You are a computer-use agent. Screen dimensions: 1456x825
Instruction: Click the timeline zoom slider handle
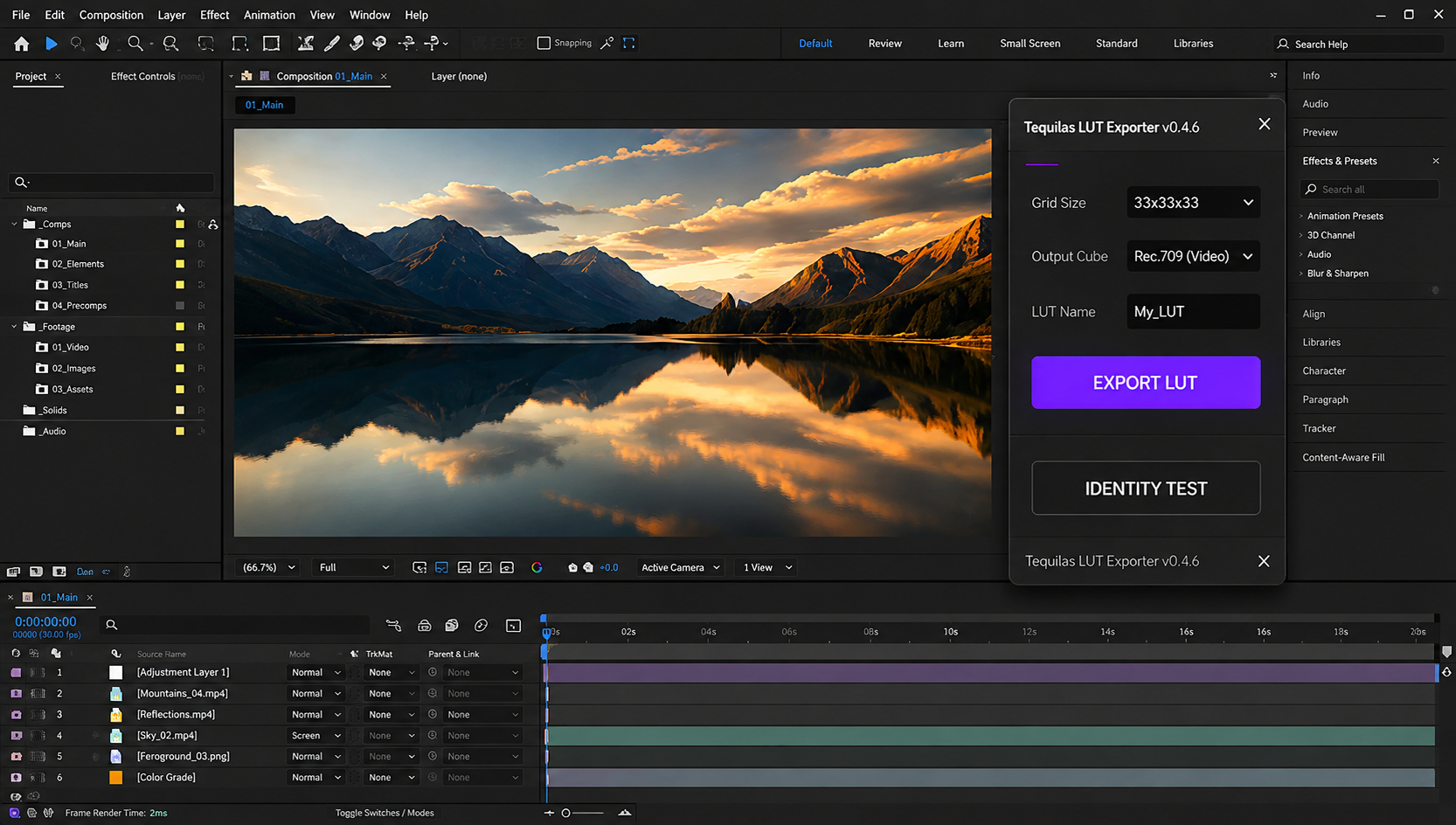tap(566, 813)
